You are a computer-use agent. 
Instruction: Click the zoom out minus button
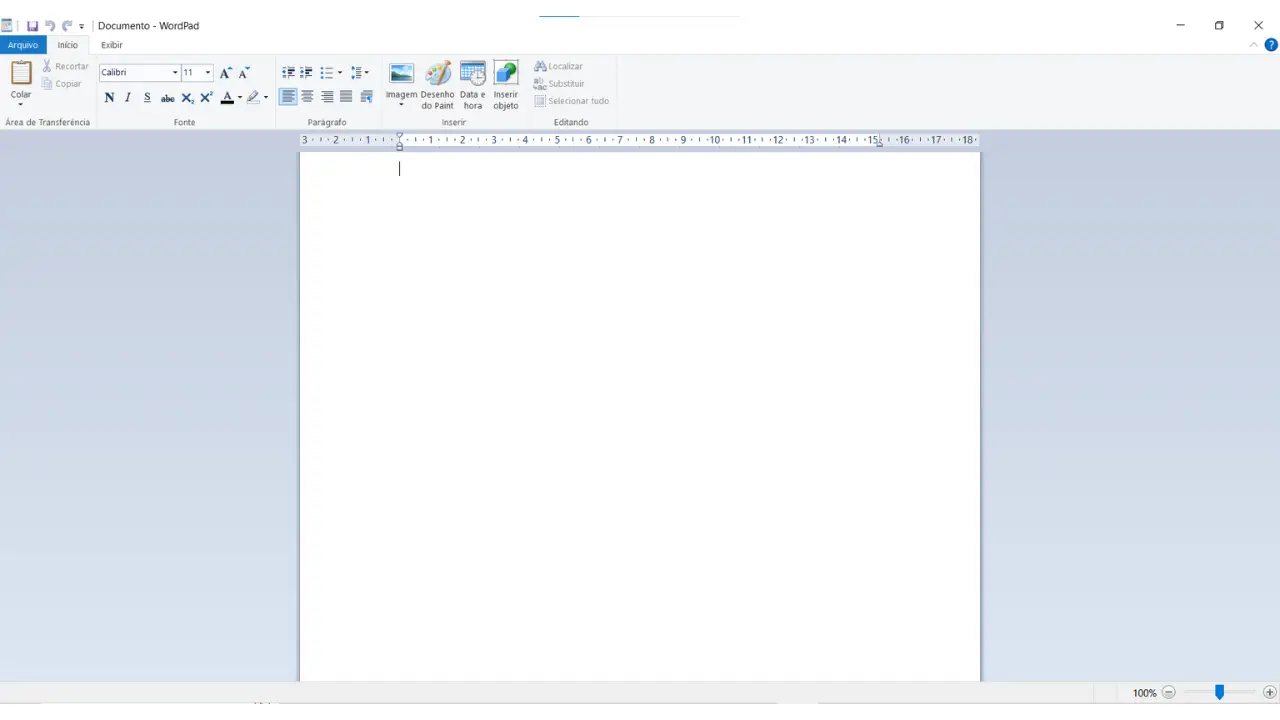point(1168,692)
